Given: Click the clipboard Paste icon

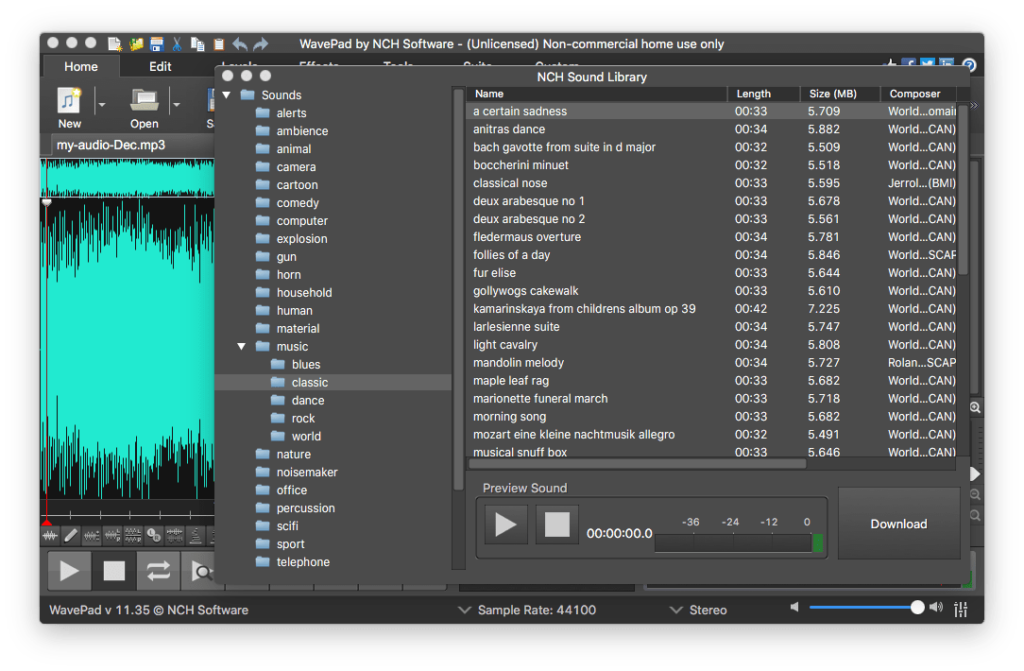Looking at the screenshot, I should (219, 44).
